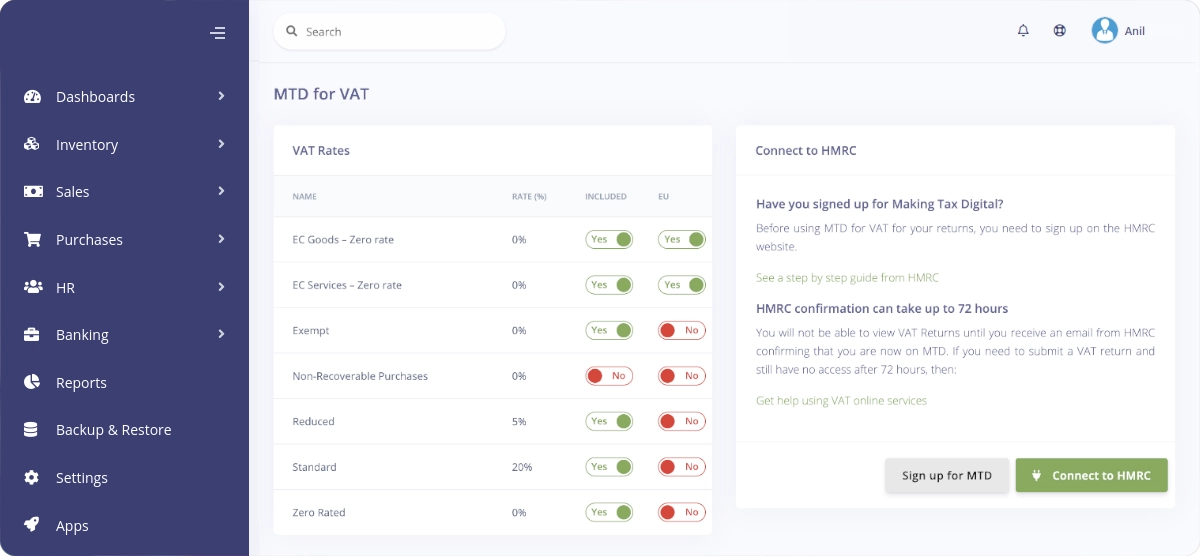Disable the EU toggle for EC Goods

(x=681, y=240)
